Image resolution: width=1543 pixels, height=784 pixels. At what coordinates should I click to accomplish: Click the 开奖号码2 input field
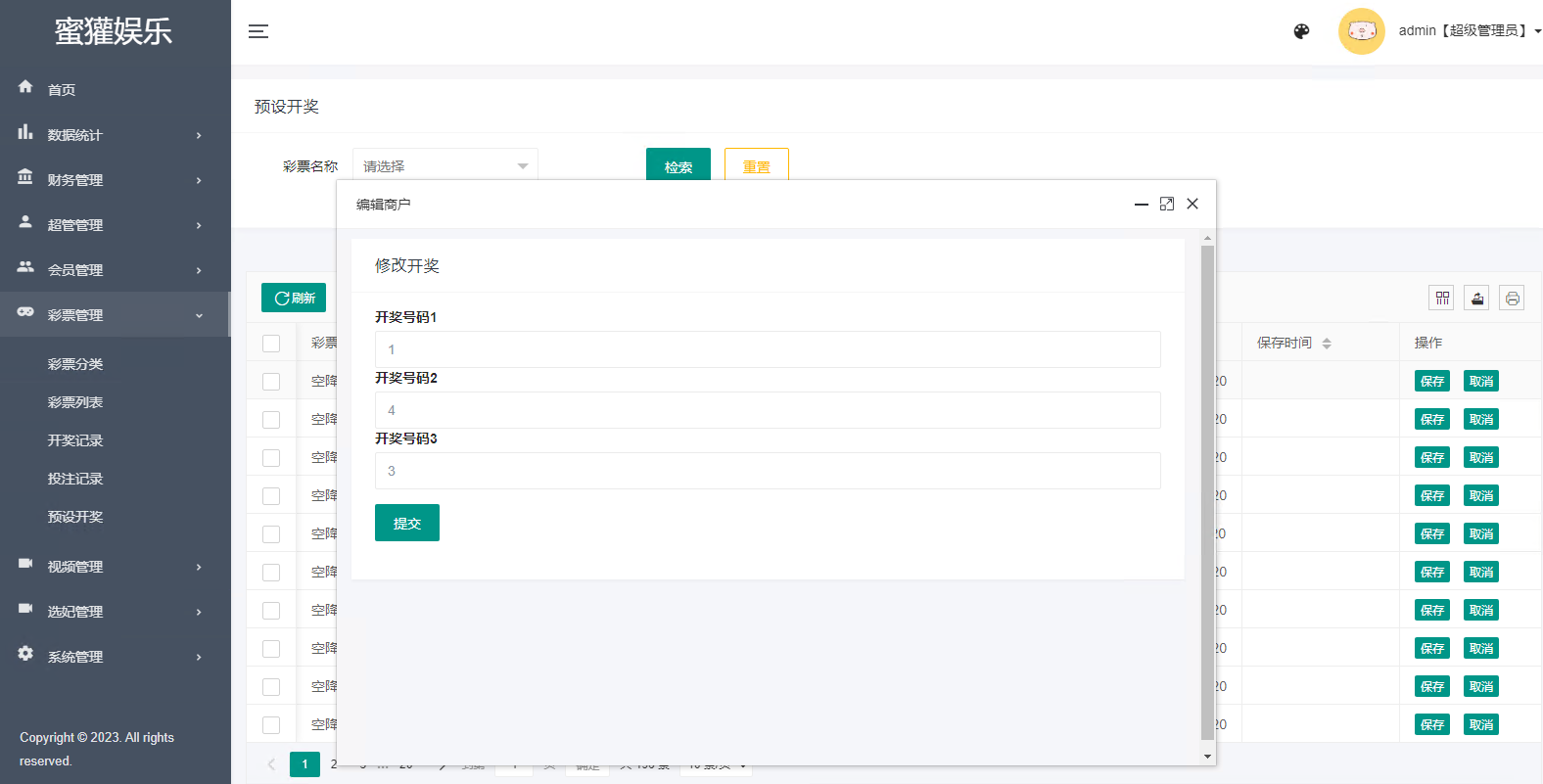point(767,410)
